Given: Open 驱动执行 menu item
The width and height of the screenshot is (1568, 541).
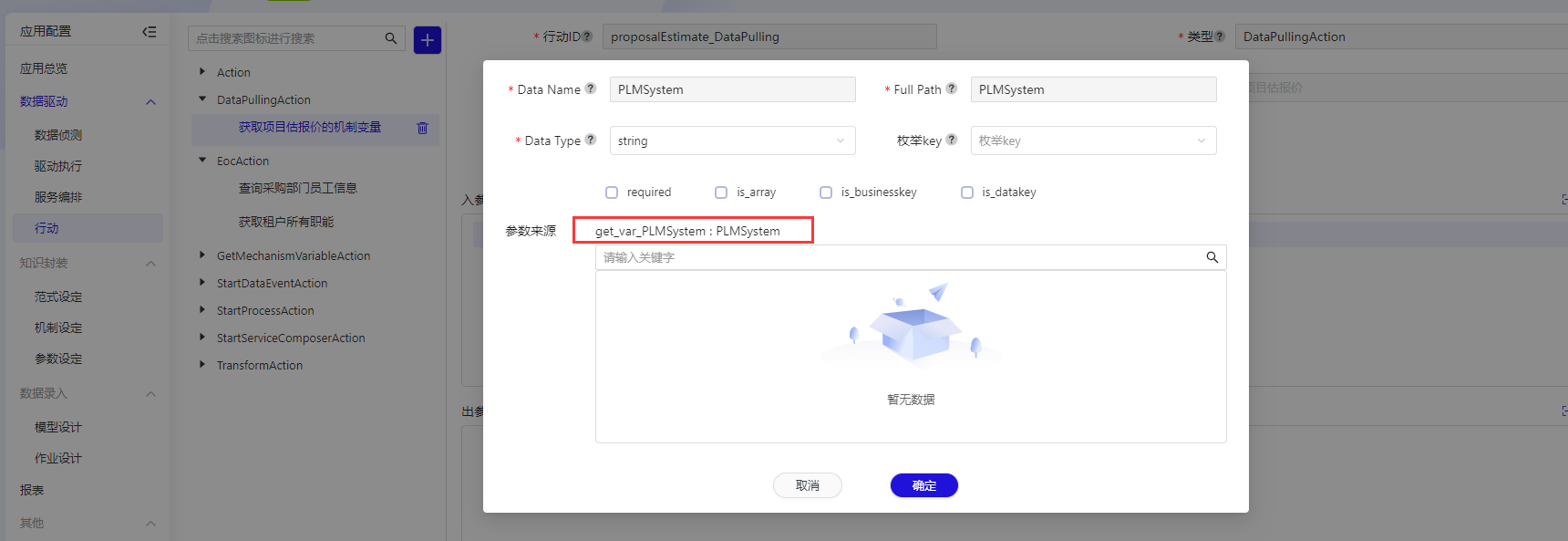Looking at the screenshot, I should 58,166.
